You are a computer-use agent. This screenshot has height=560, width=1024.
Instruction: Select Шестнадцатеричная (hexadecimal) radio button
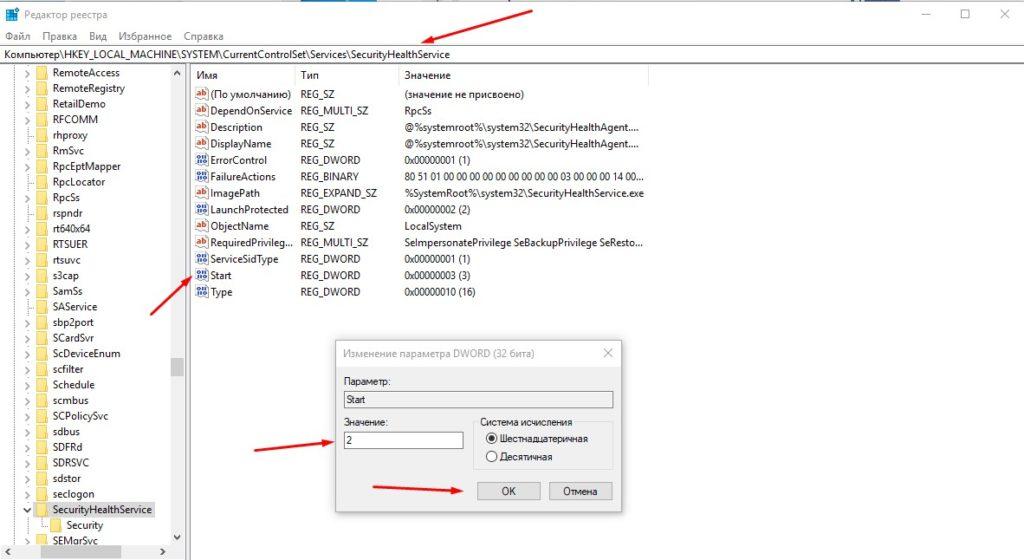pyautogui.click(x=491, y=439)
